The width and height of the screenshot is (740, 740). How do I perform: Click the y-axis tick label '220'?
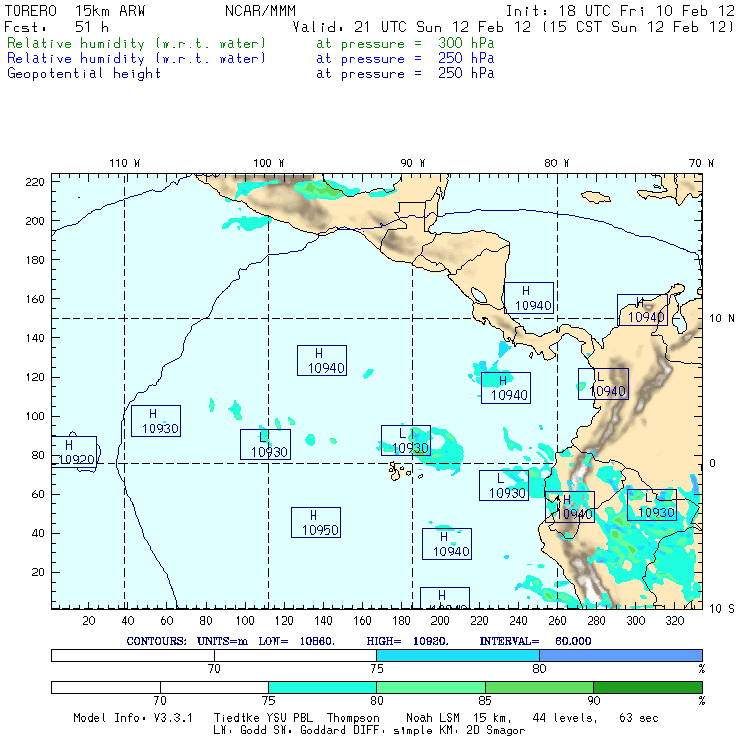coord(34,182)
